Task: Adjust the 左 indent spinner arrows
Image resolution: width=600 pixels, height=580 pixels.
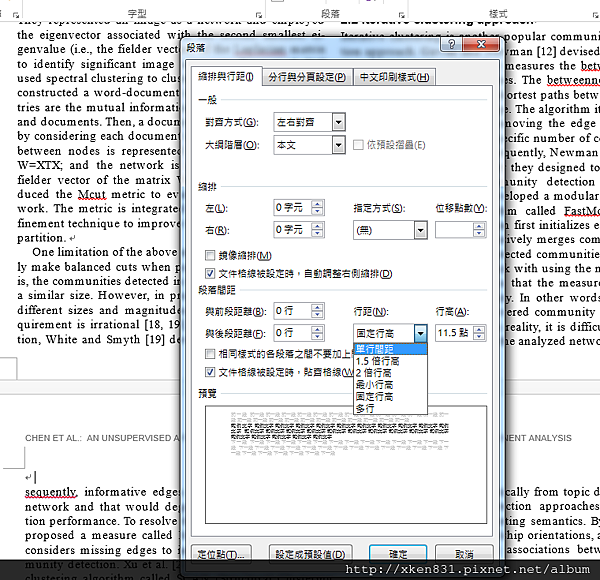Action: [318, 208]
